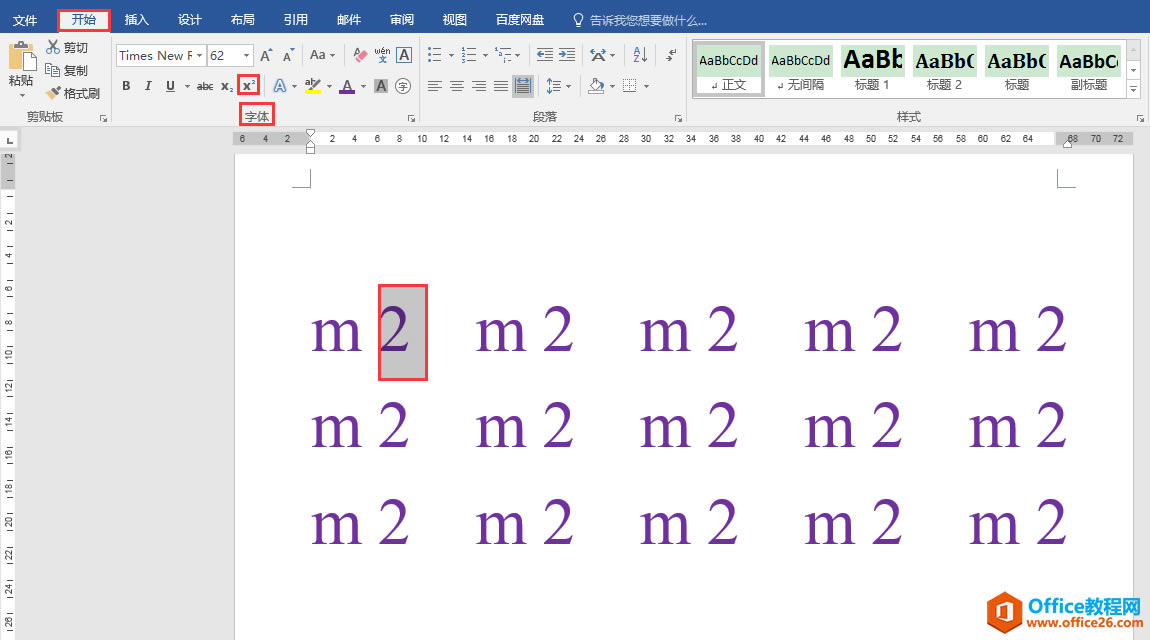Expand underline style dropdown arrow
Screen dimensions: 1150x640
tap(187, 87)
